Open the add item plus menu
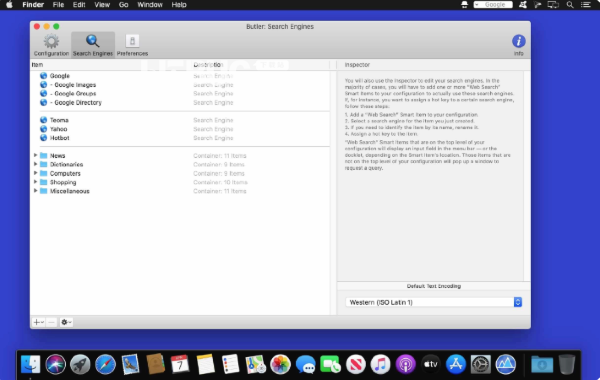This screenshot has height=380, width=600. pos(38,322)
